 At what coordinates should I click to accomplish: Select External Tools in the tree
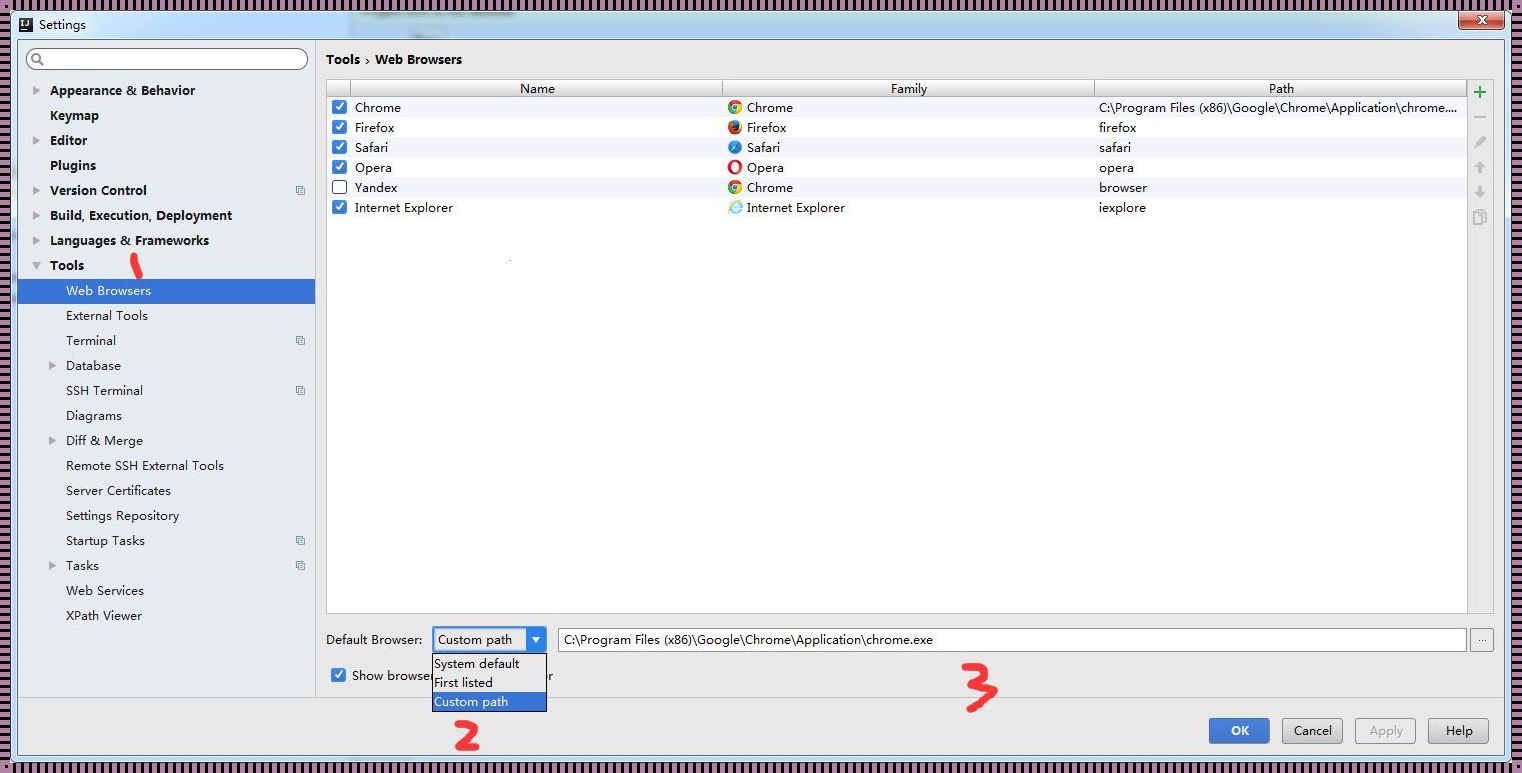(107, 315)
